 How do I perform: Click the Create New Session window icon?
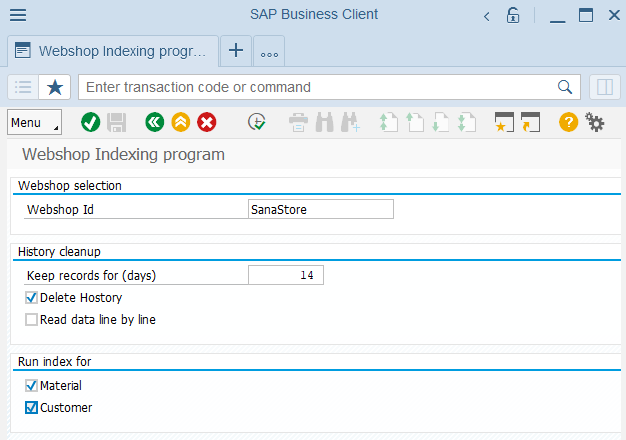(504, 122)
